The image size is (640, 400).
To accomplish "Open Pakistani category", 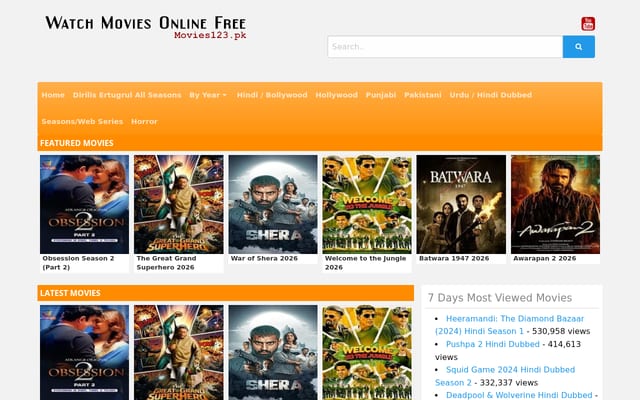I will click(x=423, y=95).
